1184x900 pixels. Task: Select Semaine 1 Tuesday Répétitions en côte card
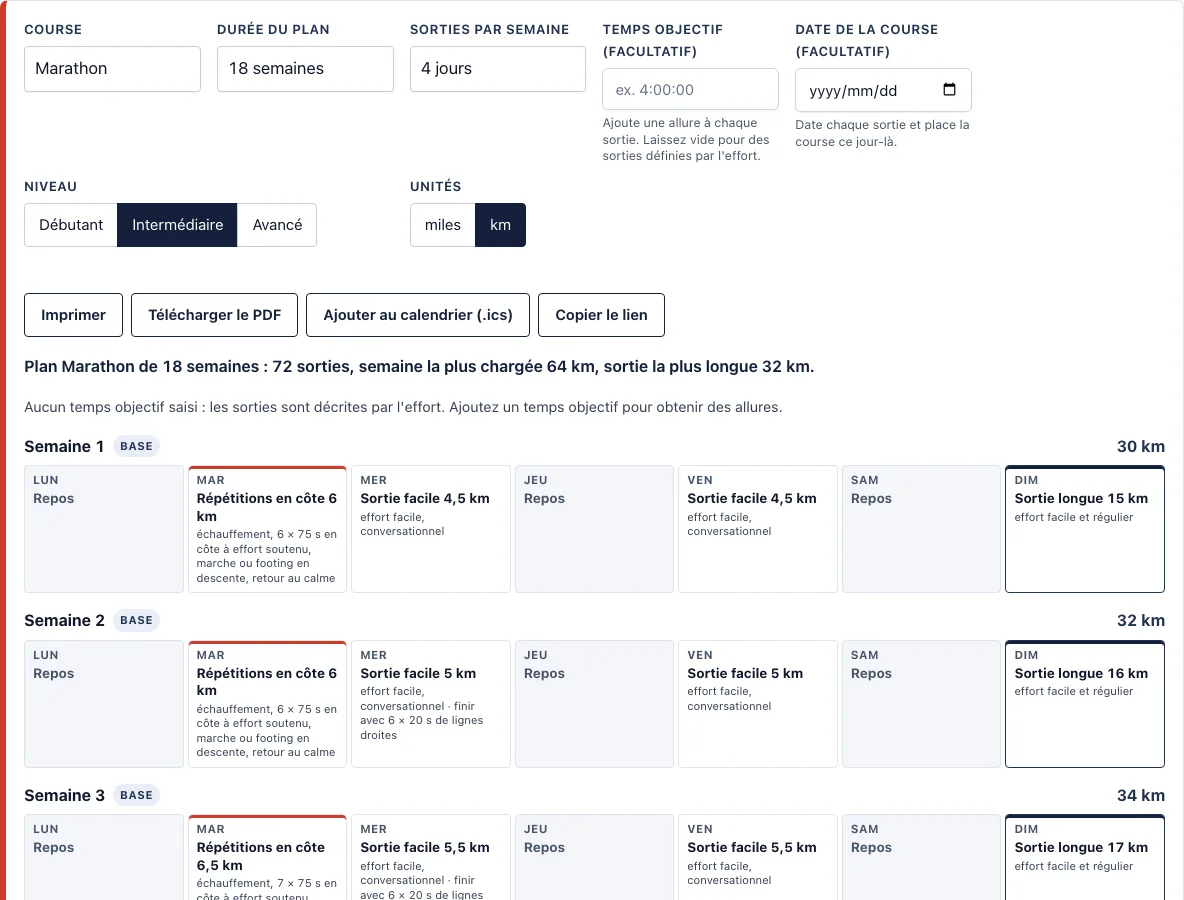click(x=267, y=529)
